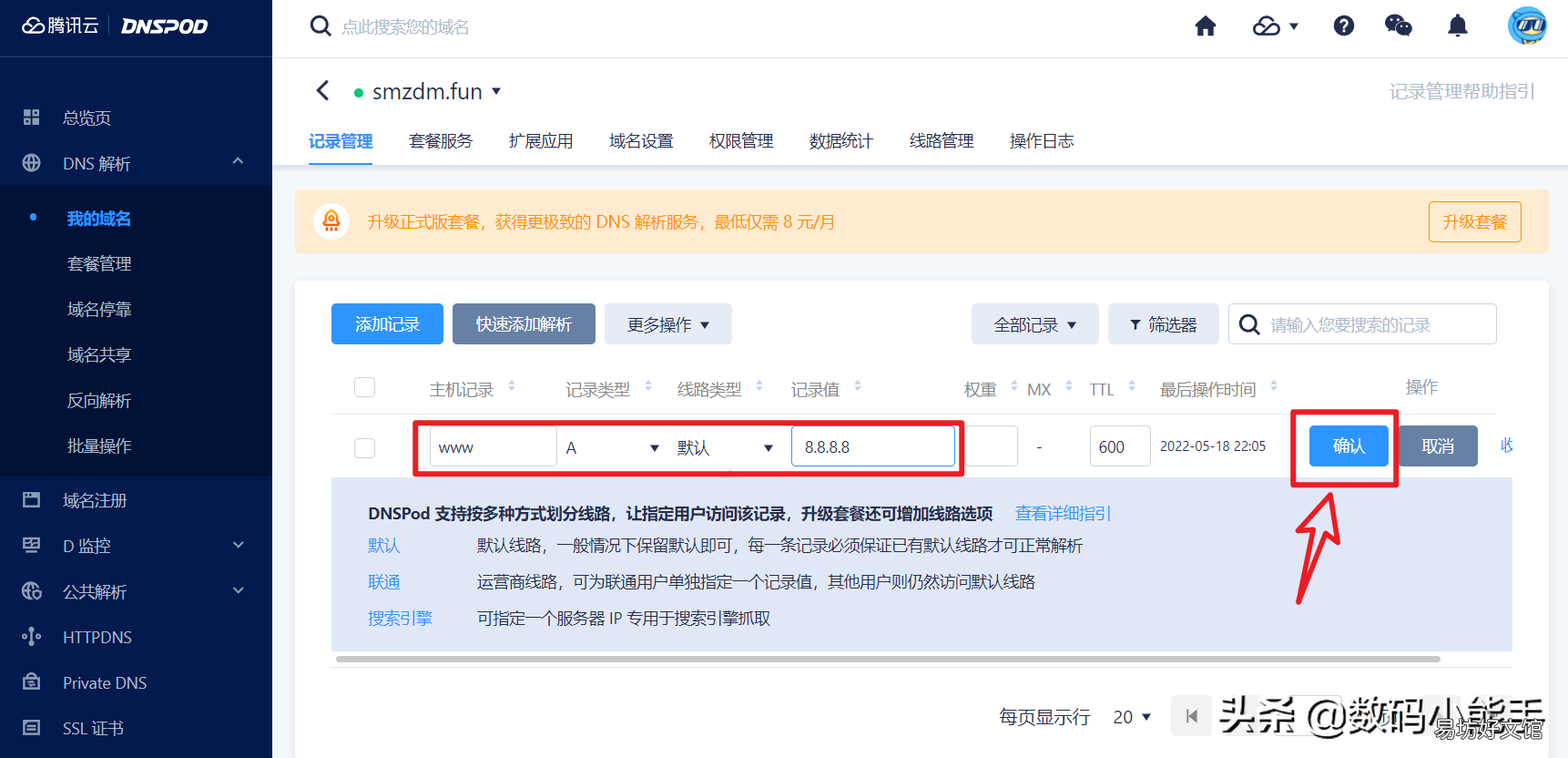Open the 筛选器 filter button
The width and height of the screenshot is (1568, 758).
[1164, 324]
